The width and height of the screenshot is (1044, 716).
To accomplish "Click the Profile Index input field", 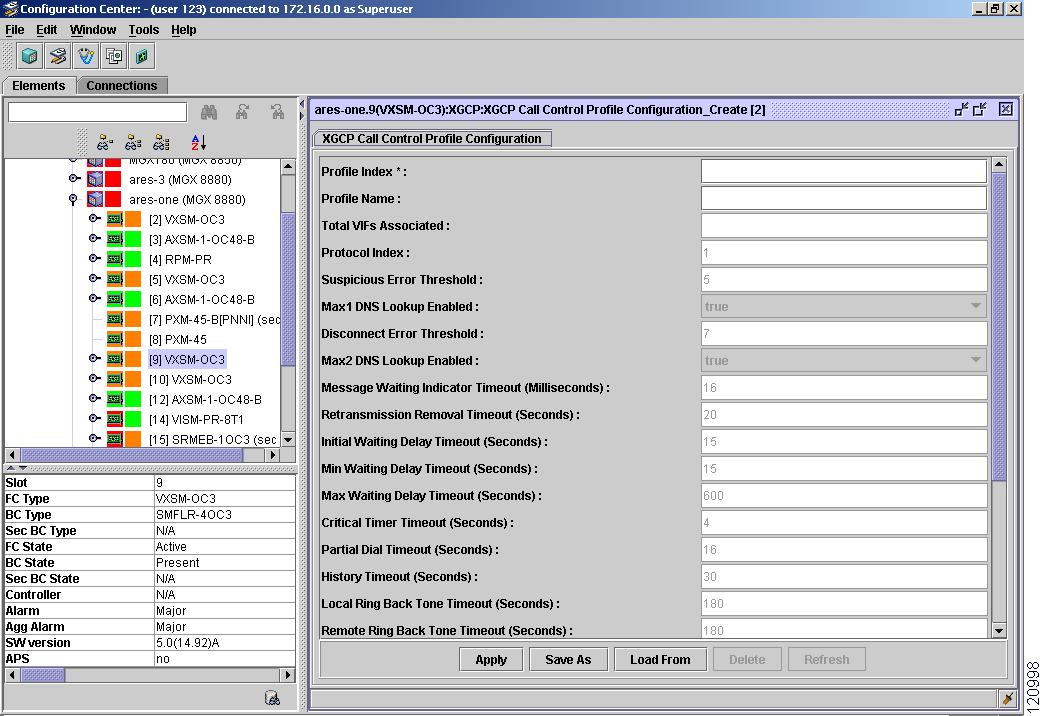I will (844, 171).
